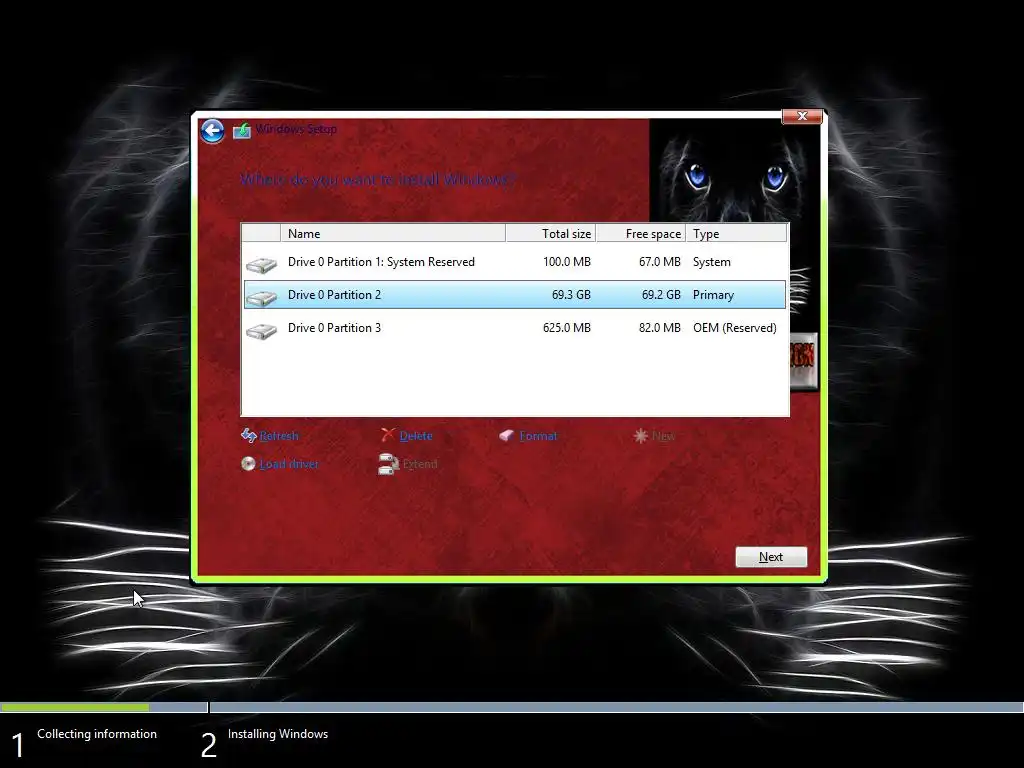Click the 67.0 MB free space cell

click(x=660, y=262)
